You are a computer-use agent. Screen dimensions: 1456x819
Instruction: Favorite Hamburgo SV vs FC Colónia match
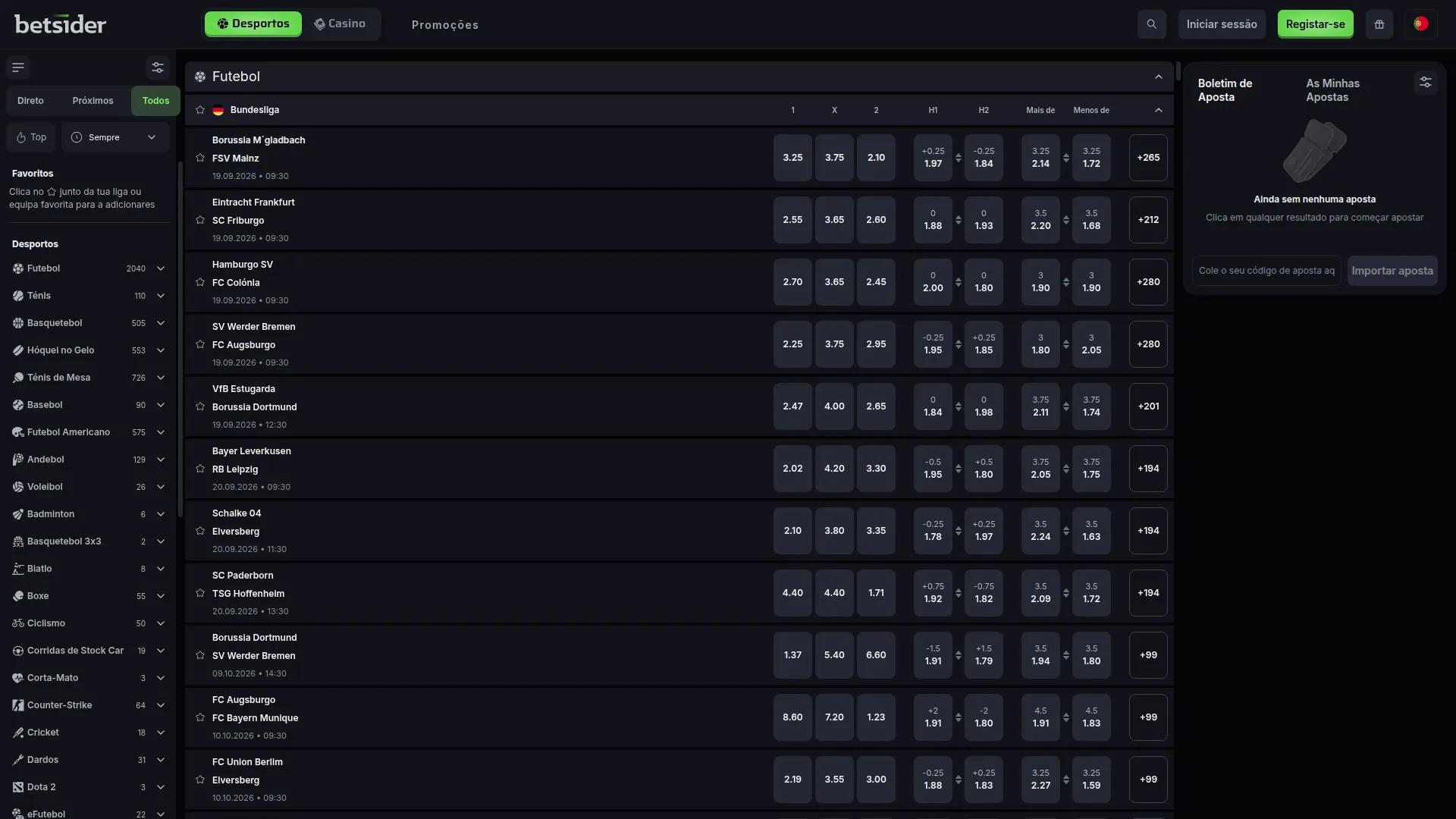point(200,282)
